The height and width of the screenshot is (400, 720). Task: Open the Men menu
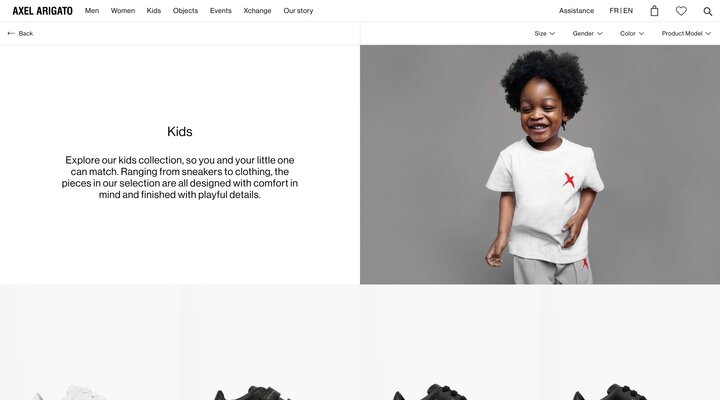(92, 11)
